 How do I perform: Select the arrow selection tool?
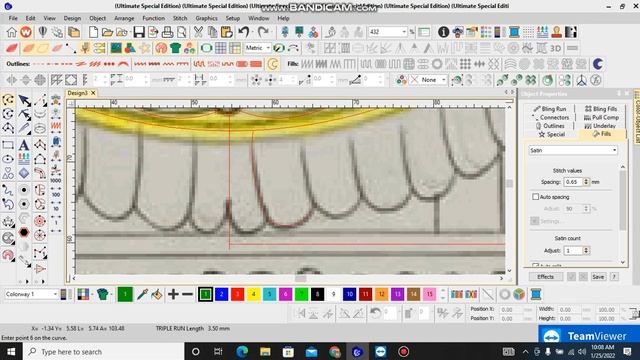[24, 100]
